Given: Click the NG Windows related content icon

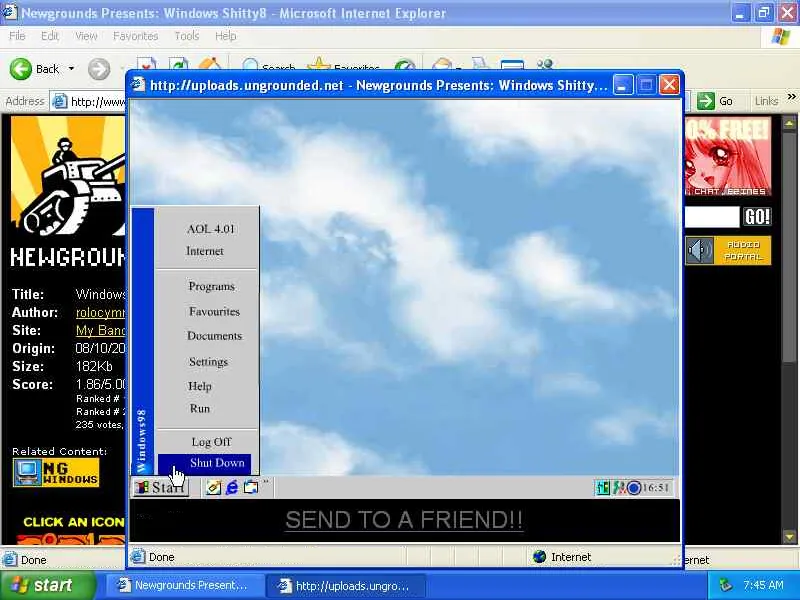Looking at the screenshot, I should 56,472.
